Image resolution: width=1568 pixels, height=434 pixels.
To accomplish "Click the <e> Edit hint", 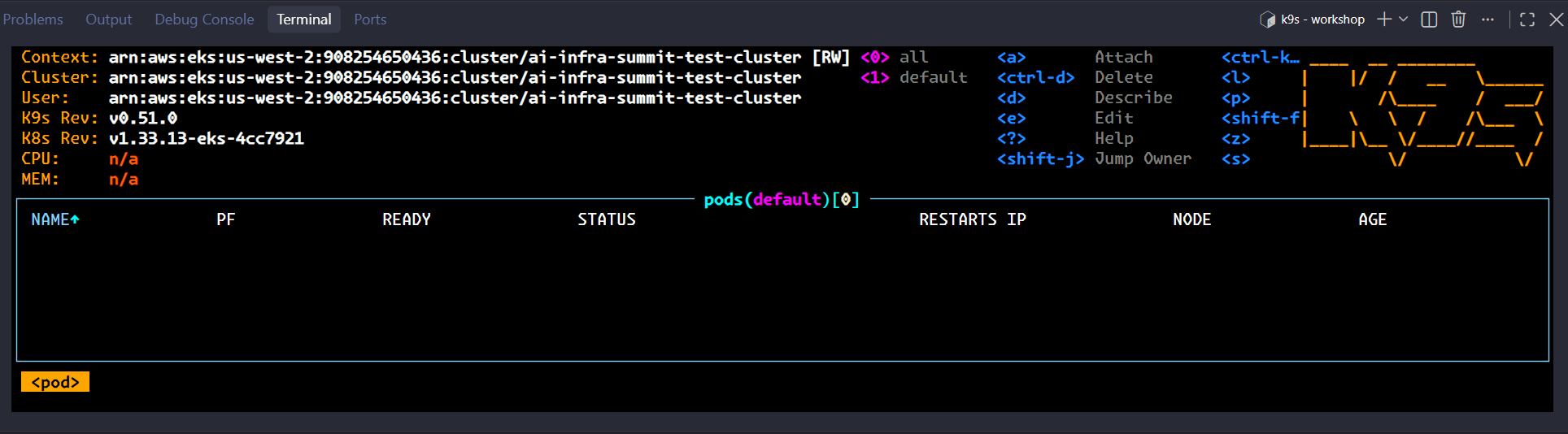I will coord(1065,118).
